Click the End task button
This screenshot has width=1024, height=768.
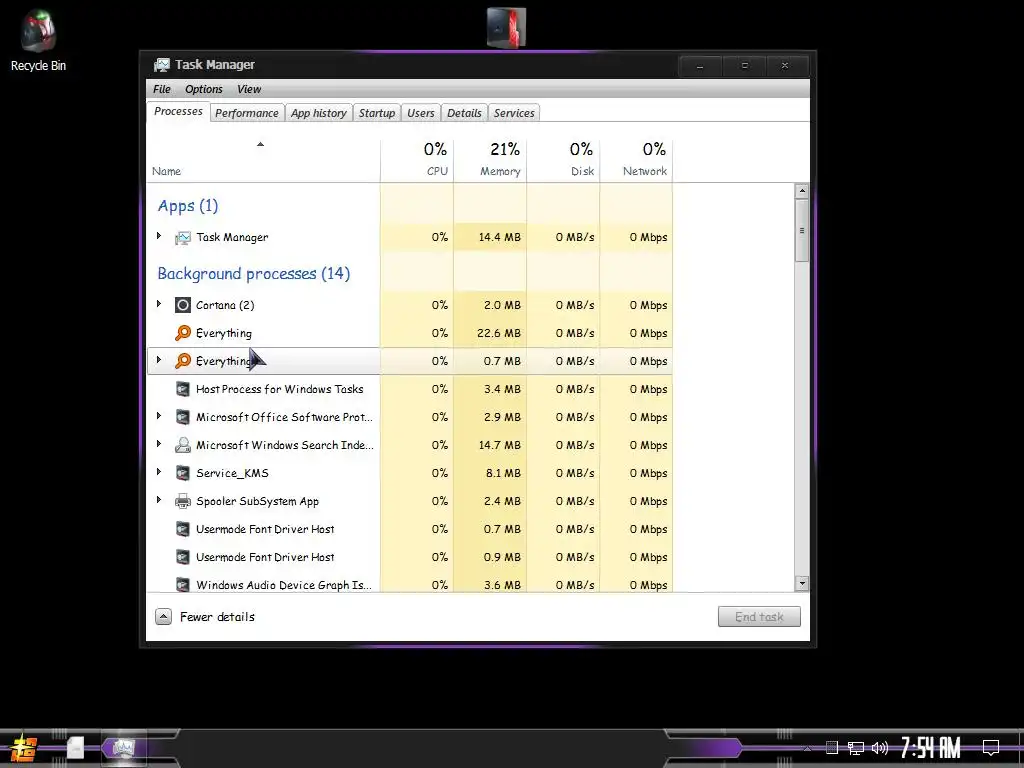coord(759,616)
